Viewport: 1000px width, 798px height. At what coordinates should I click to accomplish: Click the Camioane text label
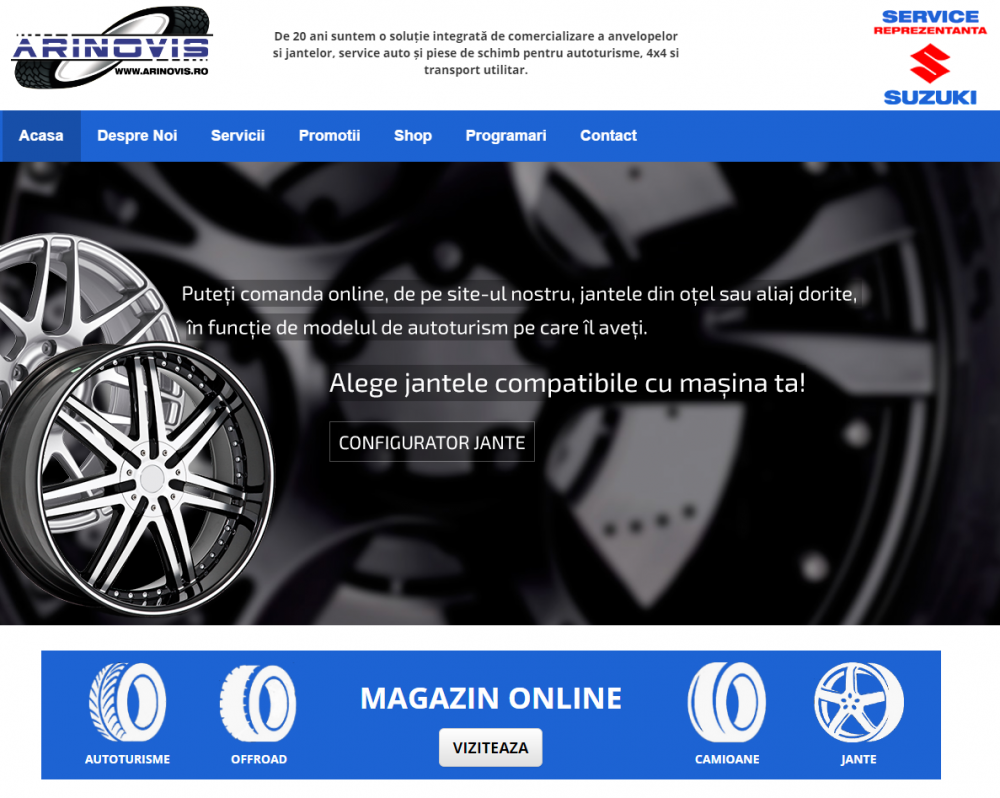coord(727,759)
